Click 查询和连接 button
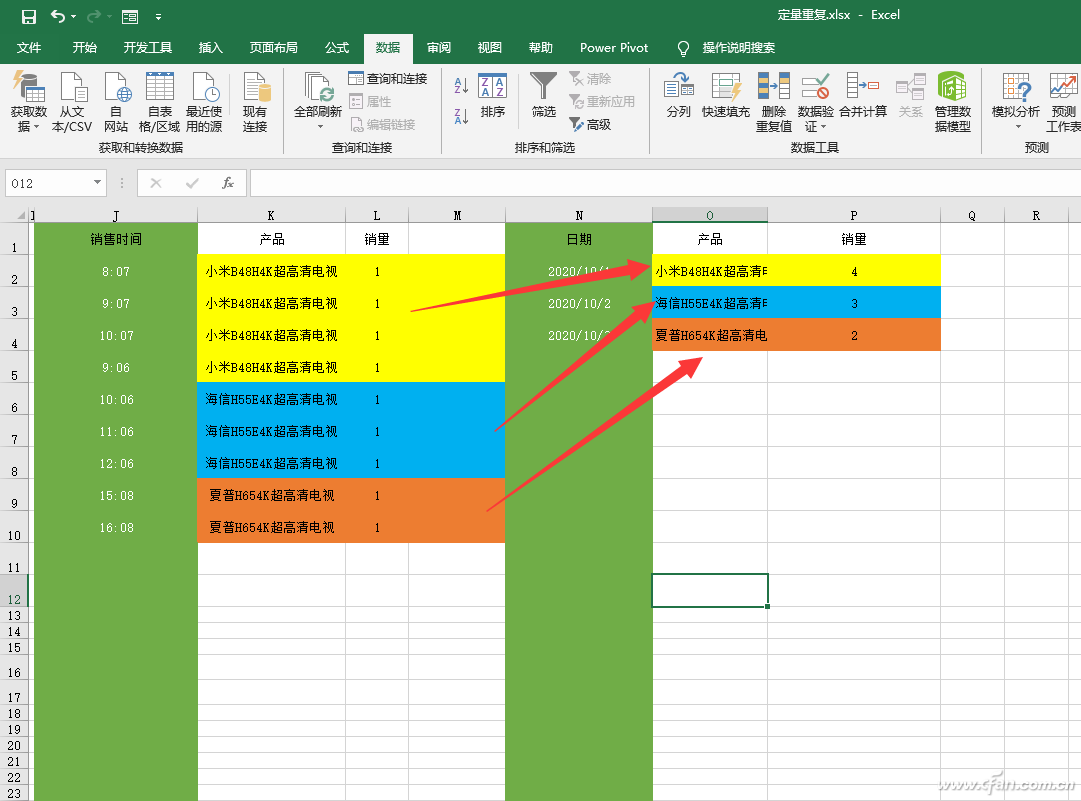Screen dimensions: 1081x801 click(x=387, y=79)
